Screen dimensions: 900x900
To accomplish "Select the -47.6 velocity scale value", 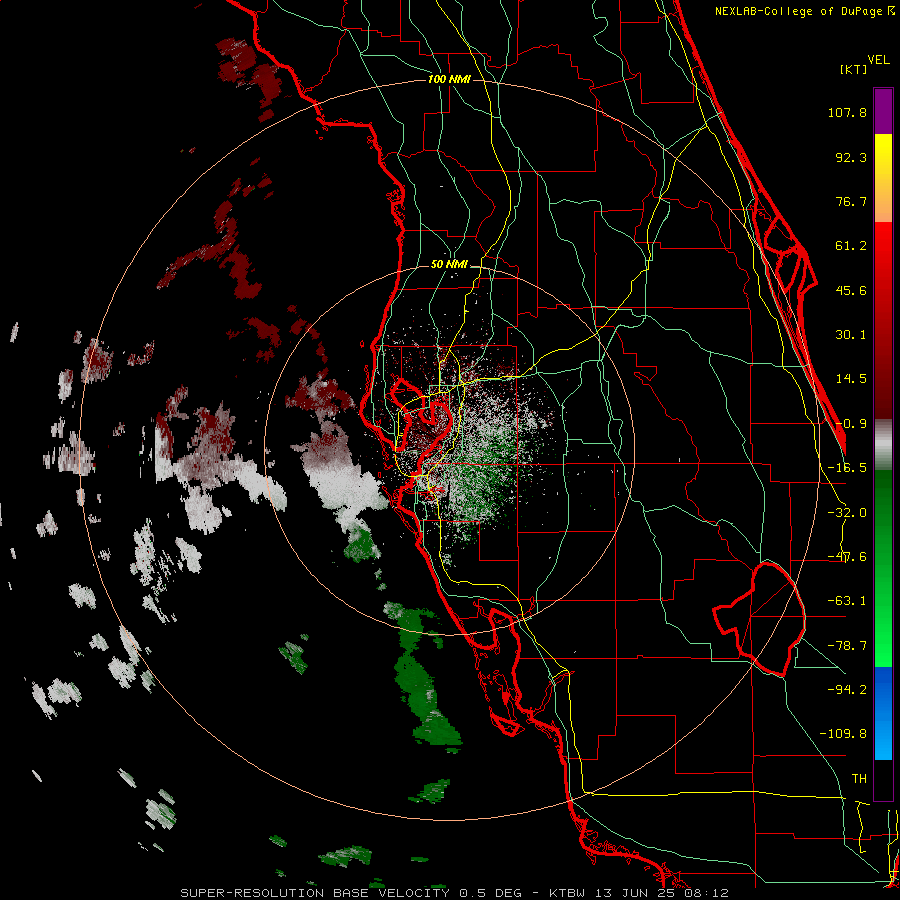I will tap(847, 557).
